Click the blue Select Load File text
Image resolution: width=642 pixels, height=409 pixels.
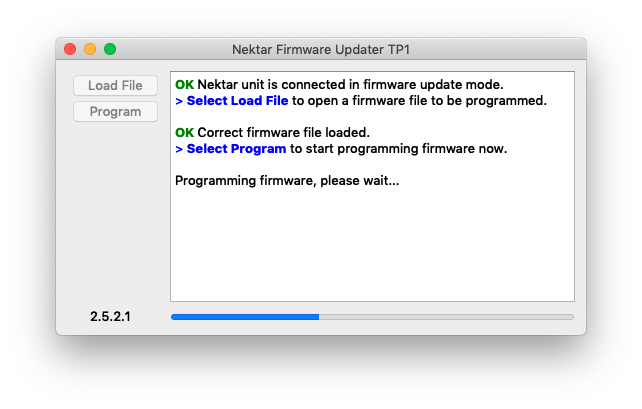237,101
